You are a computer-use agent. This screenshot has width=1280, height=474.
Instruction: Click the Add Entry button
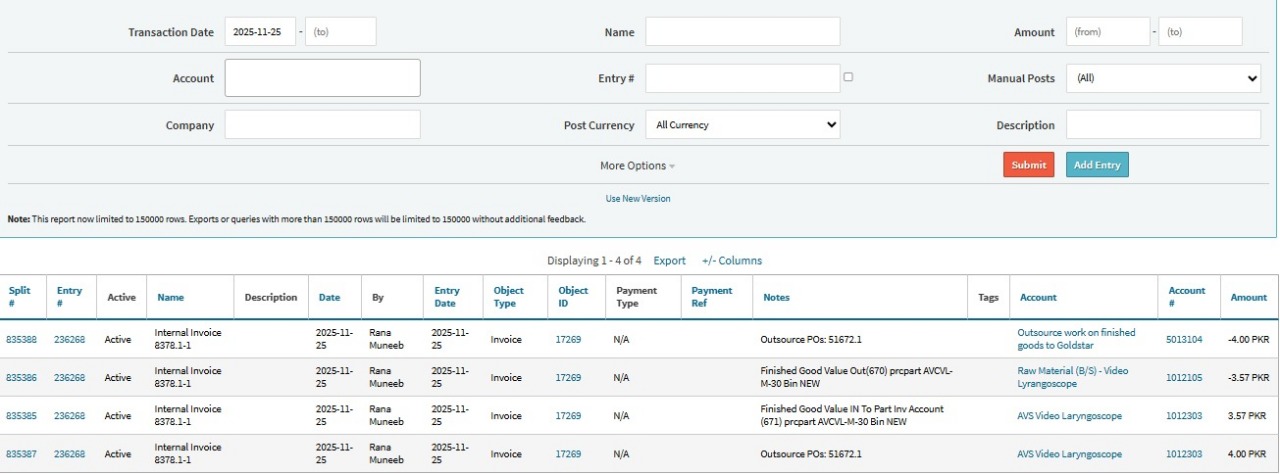pyautogui.click(x=1096, y=165)
